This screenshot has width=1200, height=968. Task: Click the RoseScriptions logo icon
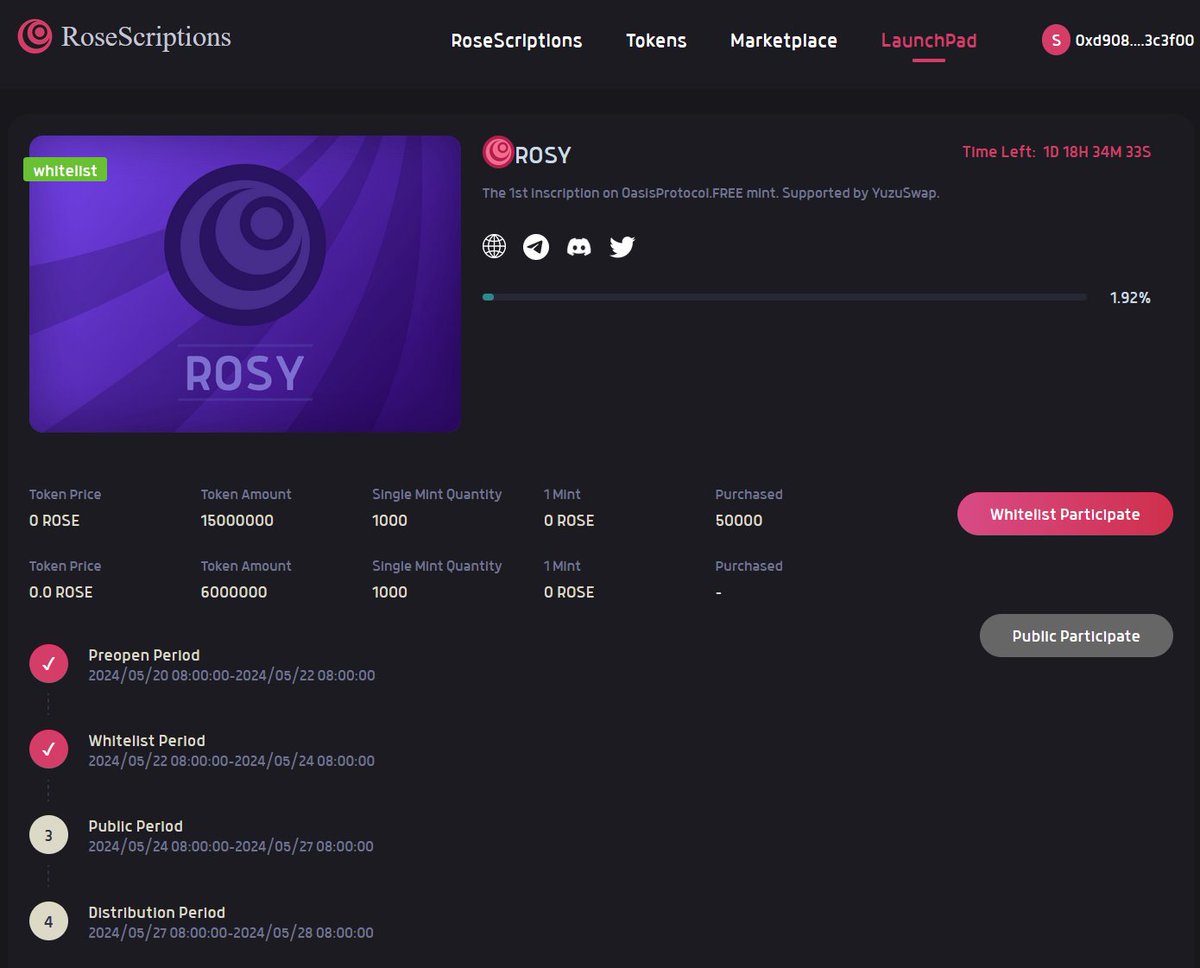coord(35,37)
